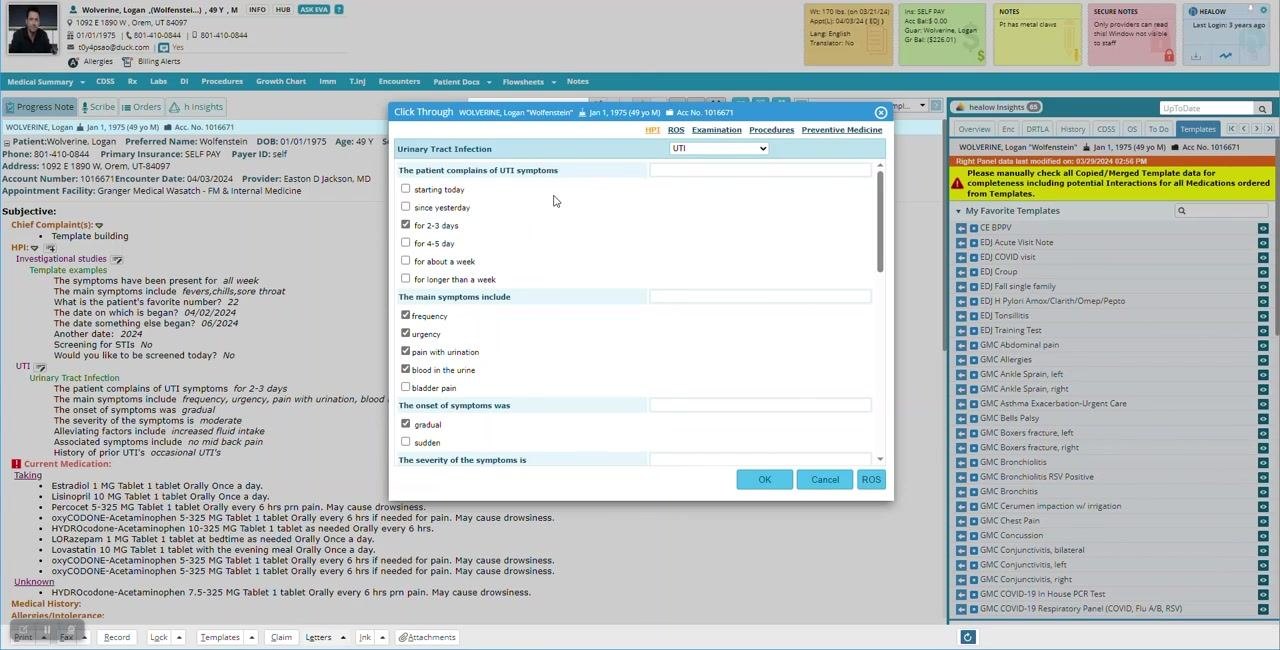Click the patient photo thumbnail
This screenshot has width=1280, height=650.
32,28
